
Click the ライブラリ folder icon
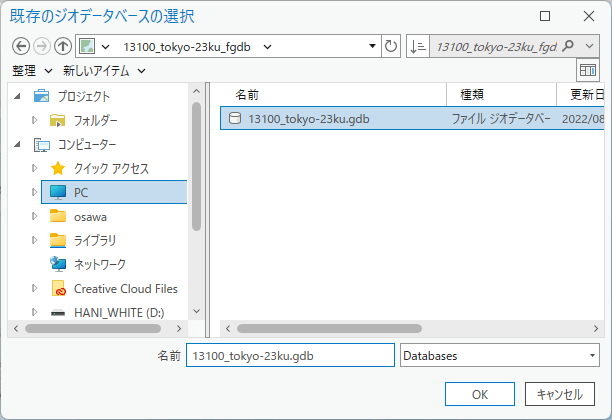58,240
